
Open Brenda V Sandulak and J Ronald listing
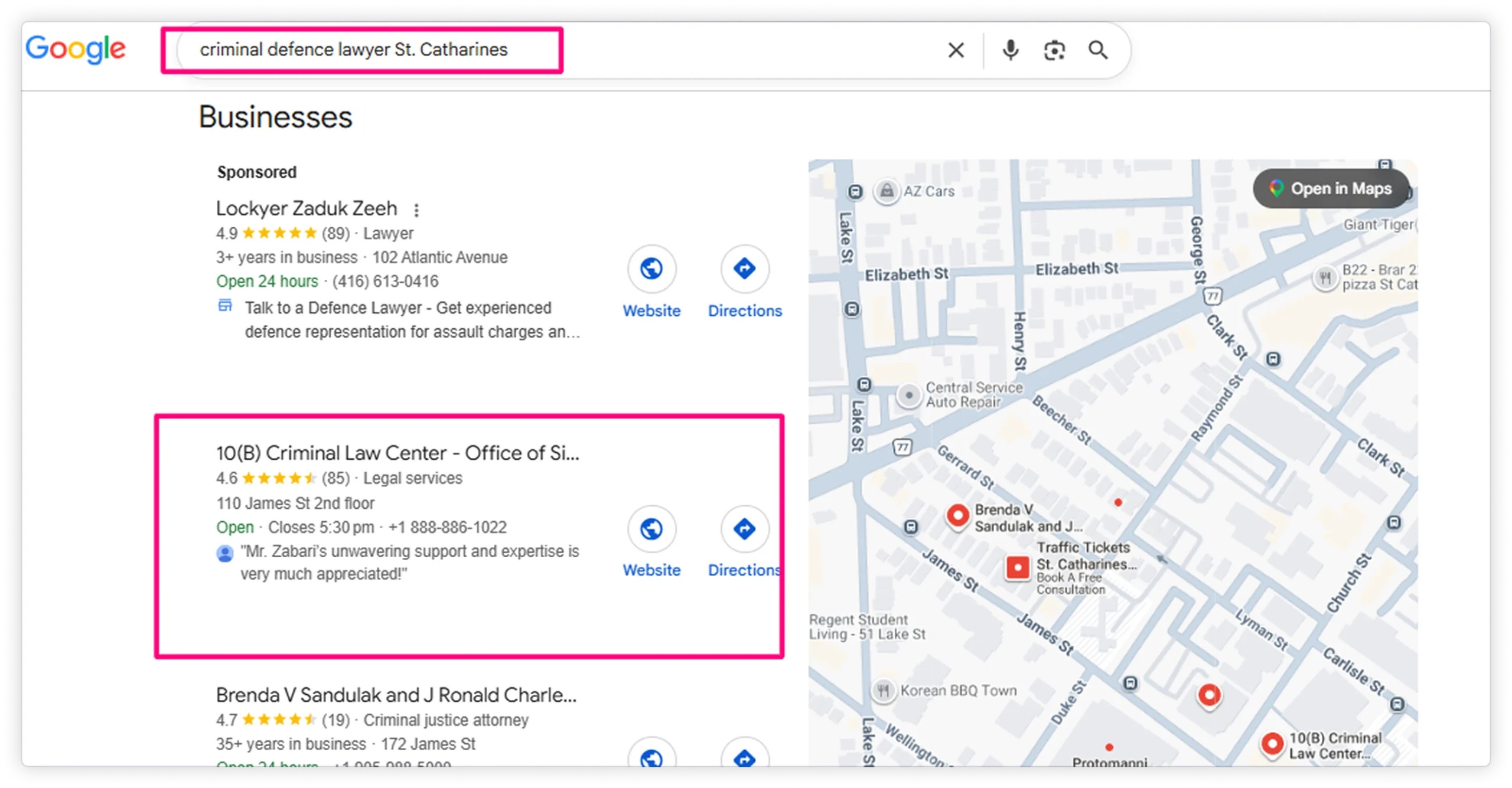click(x=396, y=695)
